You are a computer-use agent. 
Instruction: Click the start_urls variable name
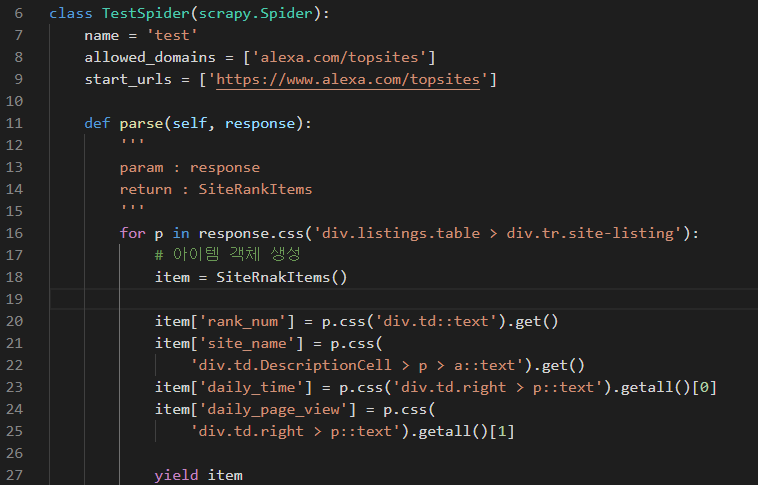click(x=128, y=79)
